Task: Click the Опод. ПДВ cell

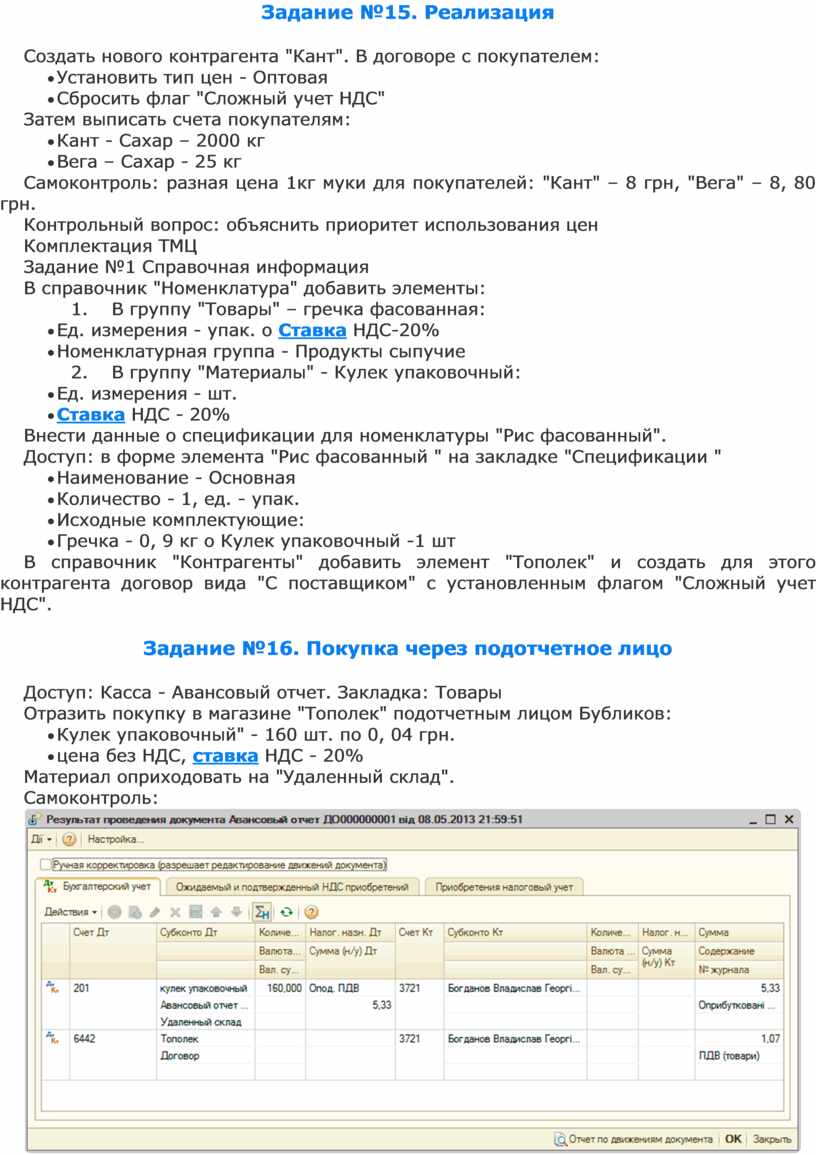Action: point(350,988)
